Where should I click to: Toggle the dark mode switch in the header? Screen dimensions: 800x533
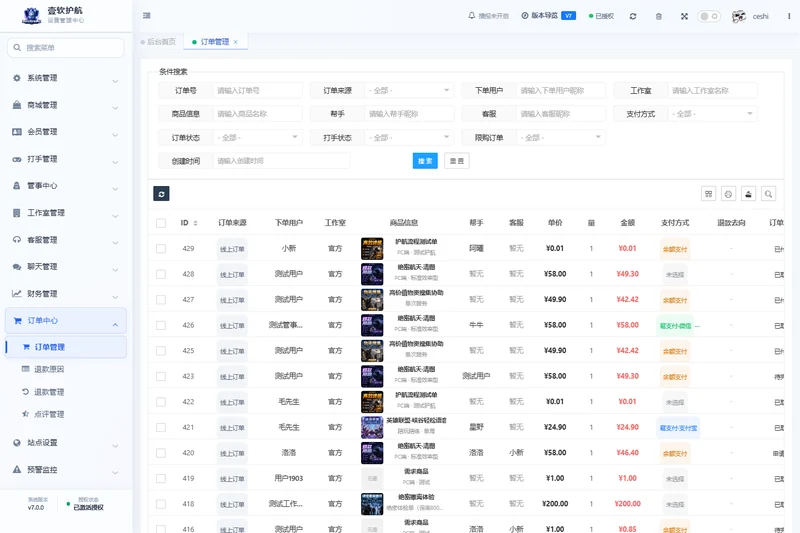(x=709, y=16)
